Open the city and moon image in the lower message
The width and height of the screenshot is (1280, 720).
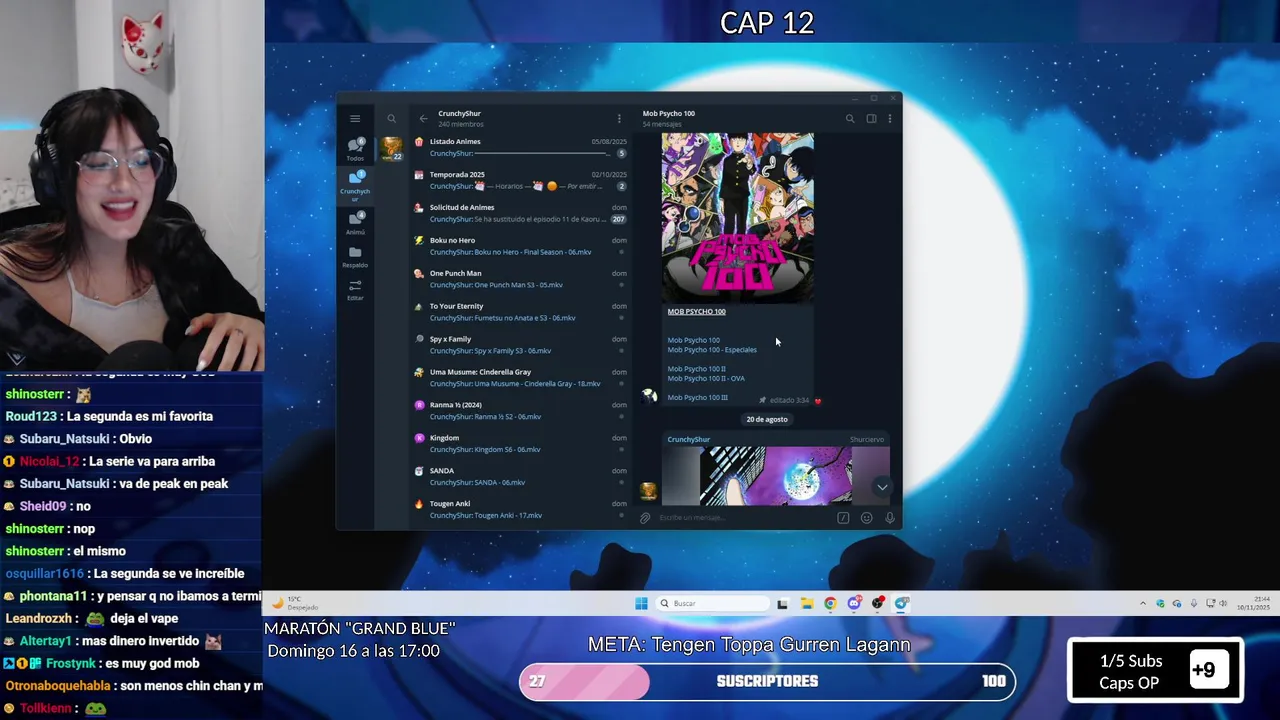(x=776, y=476)
